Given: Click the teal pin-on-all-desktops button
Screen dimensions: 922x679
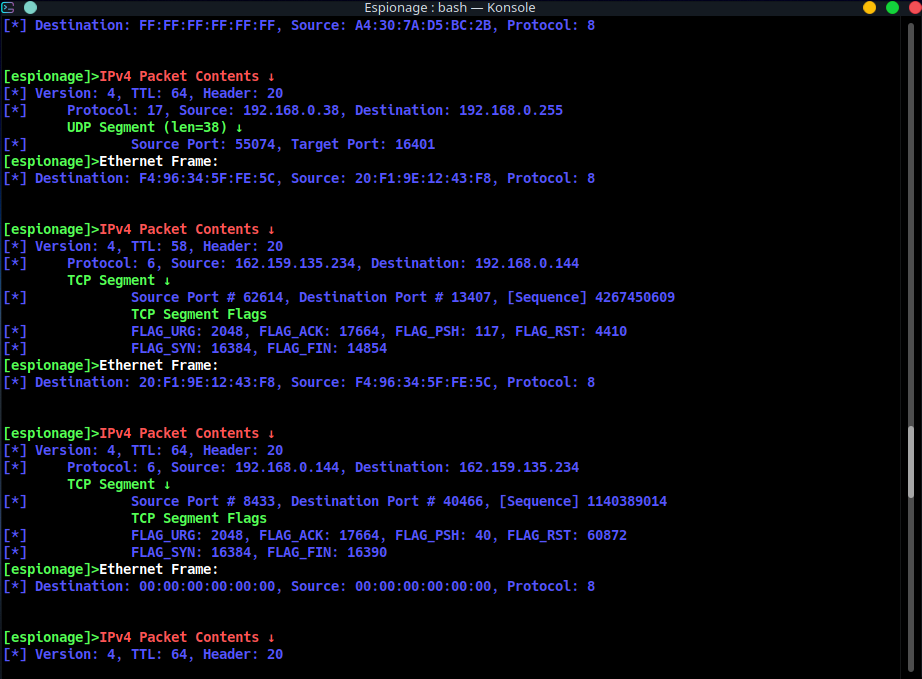Looking at the screenshot, I should pyautogui.click(x=30, y=8).
